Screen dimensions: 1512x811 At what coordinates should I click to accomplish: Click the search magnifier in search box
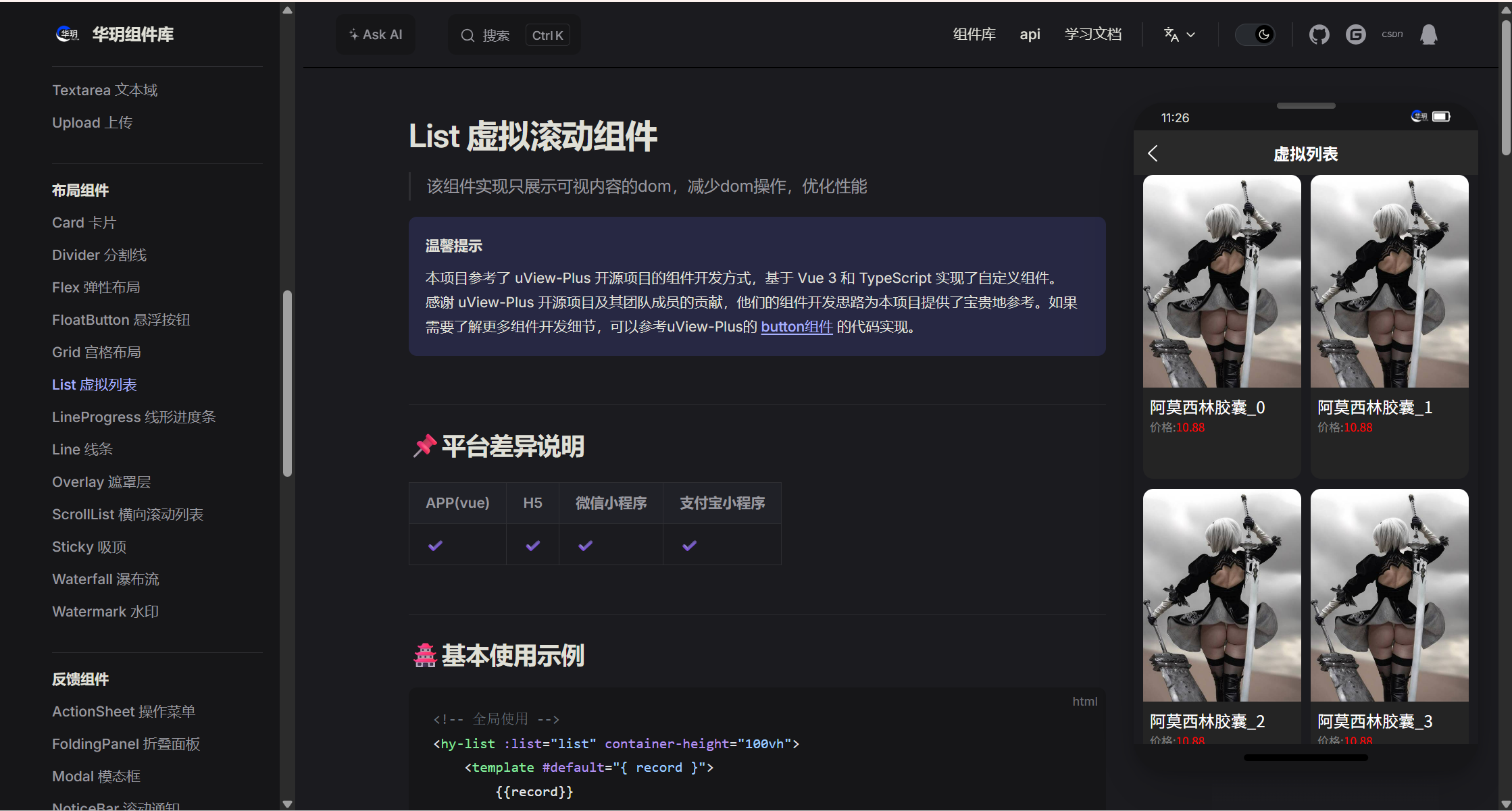tap(468, 35)
